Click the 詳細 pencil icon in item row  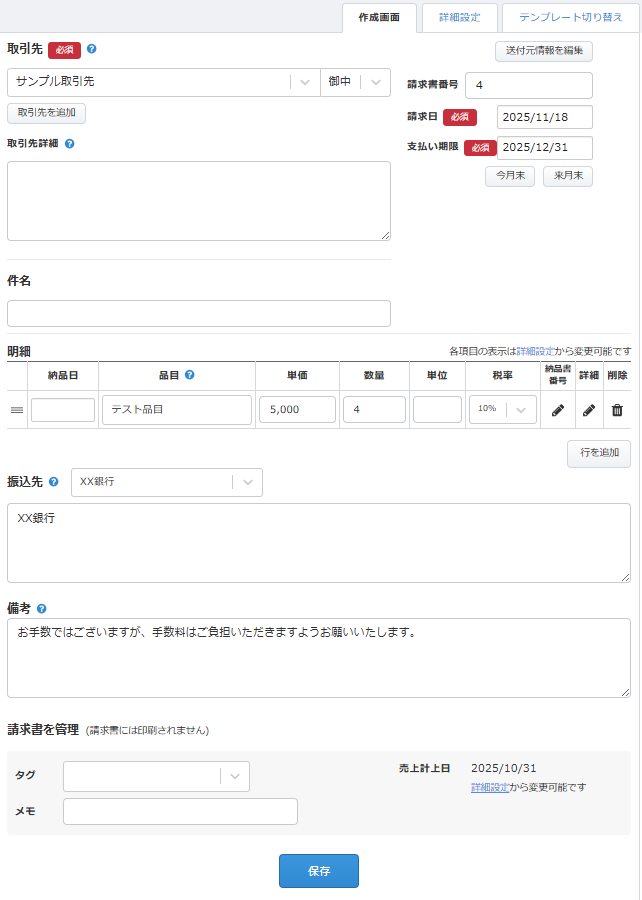click(589, 410)
